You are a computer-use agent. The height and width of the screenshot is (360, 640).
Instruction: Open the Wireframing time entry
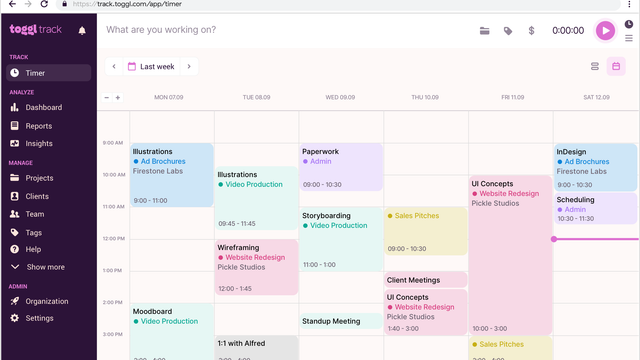[256, 267]
